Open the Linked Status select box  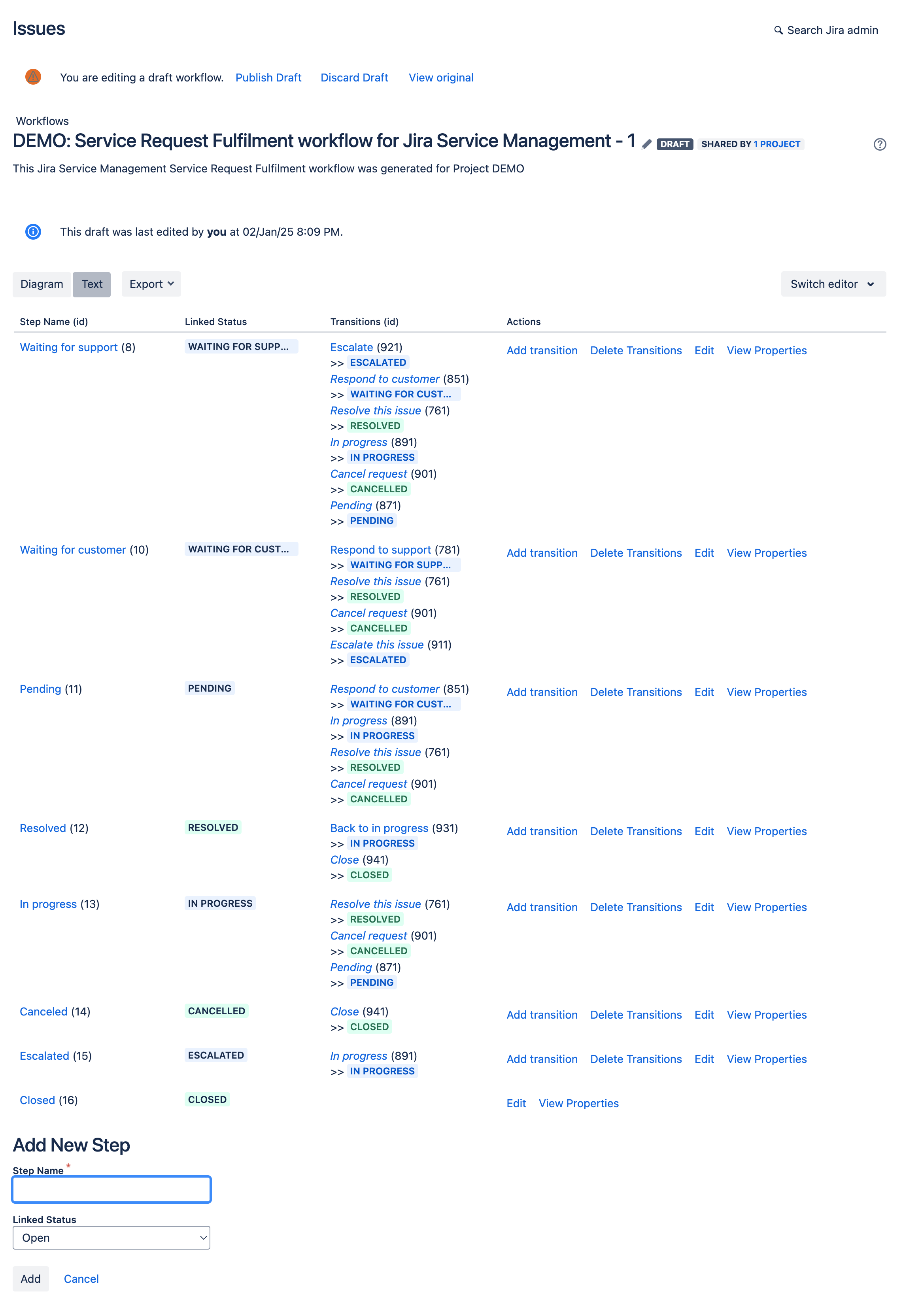(111, 1237)
